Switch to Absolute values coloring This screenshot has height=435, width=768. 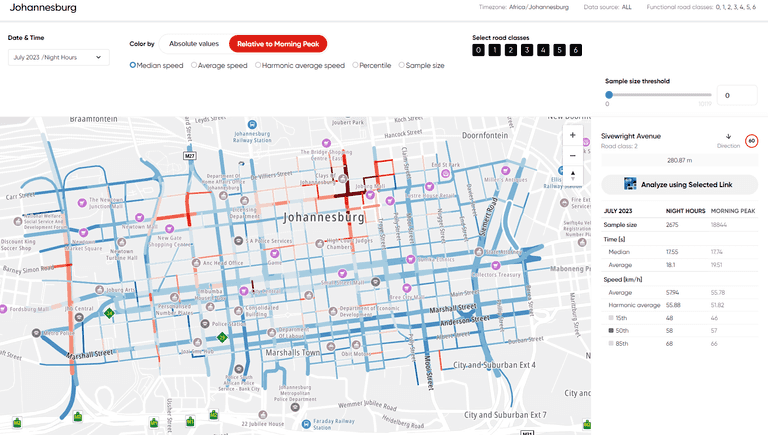point(193,44)
